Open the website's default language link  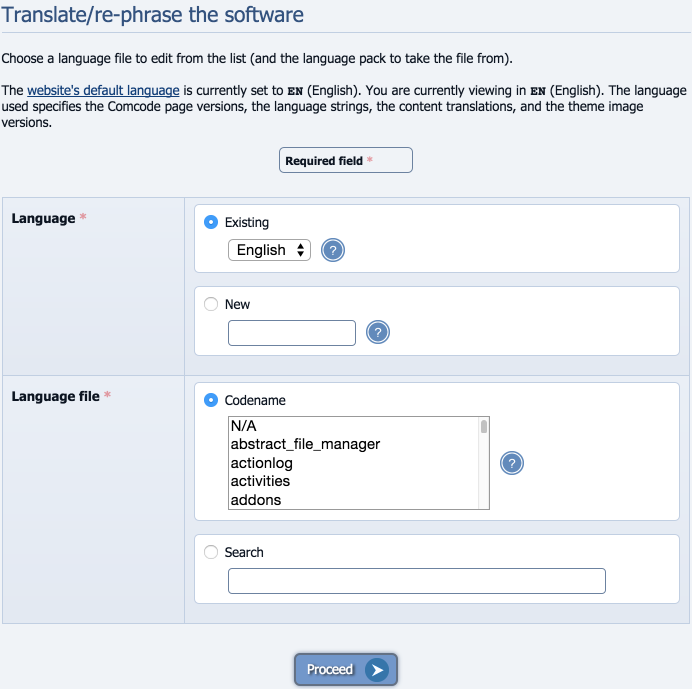point(103,90)
